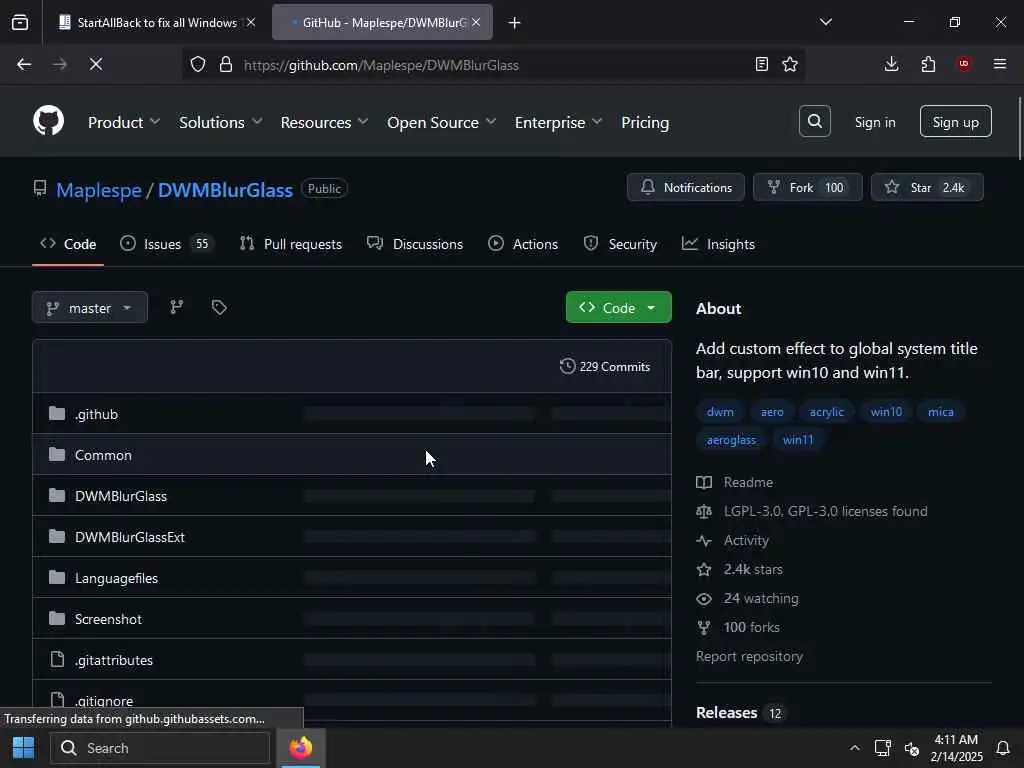Toggle reader view icon in address bar
Screen dimensions: 1024x768
coord(761,64)
